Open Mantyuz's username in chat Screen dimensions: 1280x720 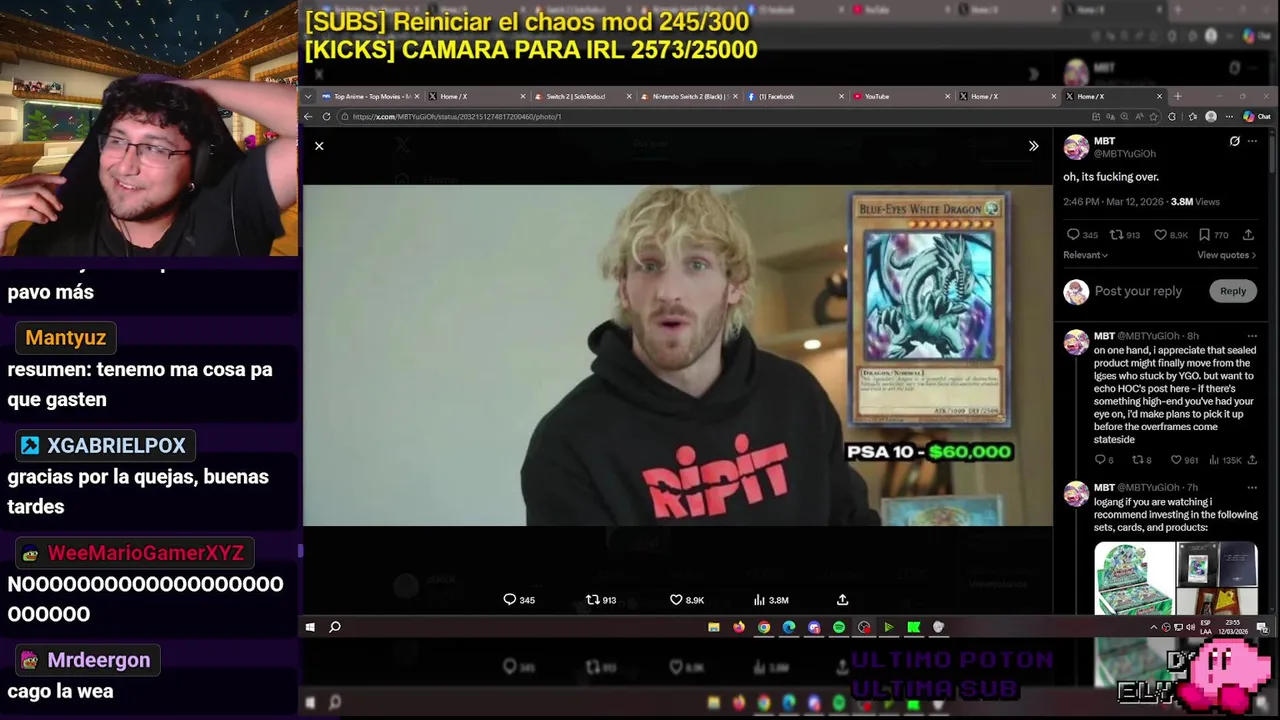[x=65, y=337]
